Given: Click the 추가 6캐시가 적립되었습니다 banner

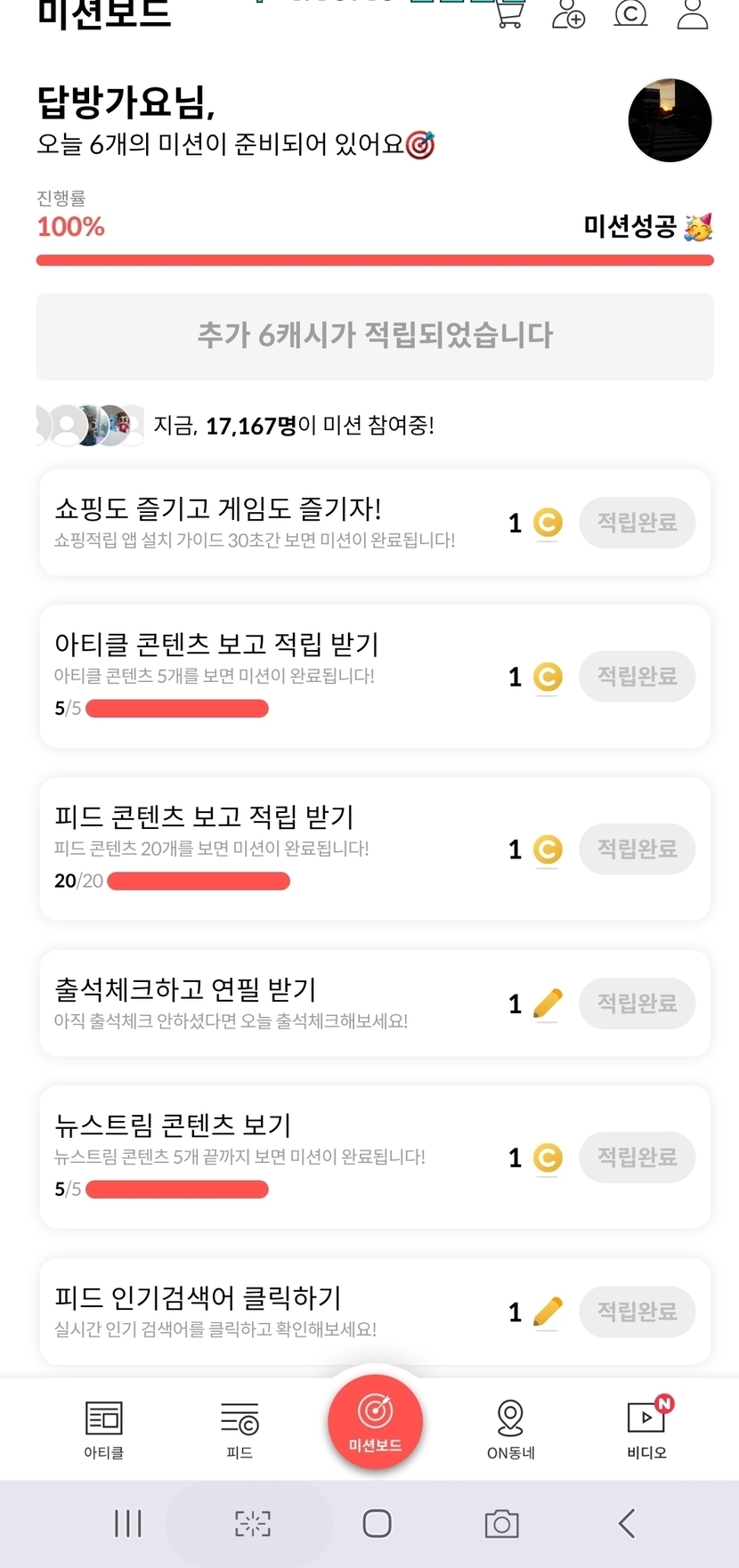Looking at the screenshot, I should click(x=375, y=336).
